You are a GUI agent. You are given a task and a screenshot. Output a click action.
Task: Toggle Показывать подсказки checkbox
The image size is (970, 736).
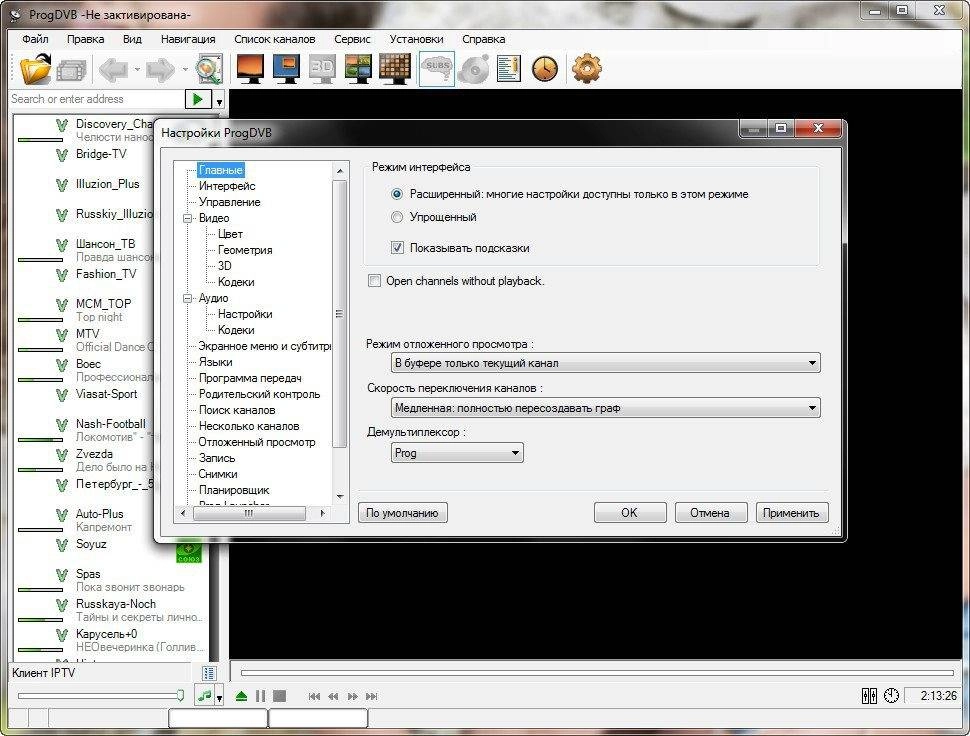coord(397,248)
